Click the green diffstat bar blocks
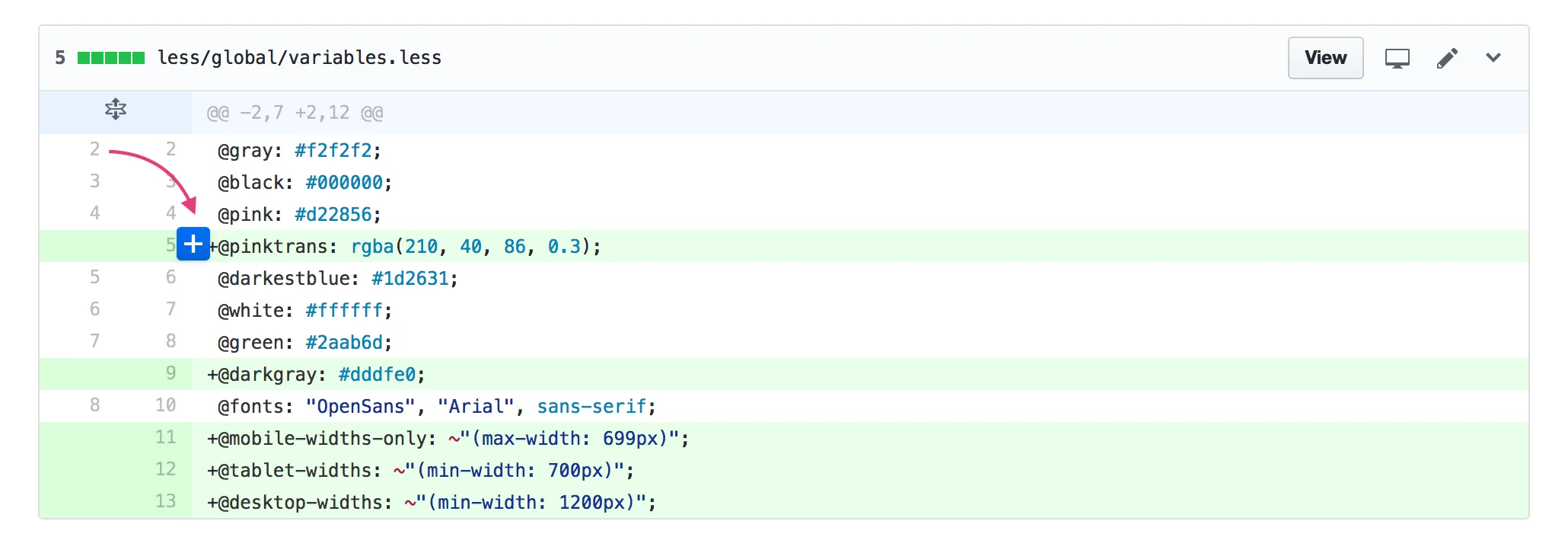Viewport: 1568px width, 537px height. tap(111, 58)
